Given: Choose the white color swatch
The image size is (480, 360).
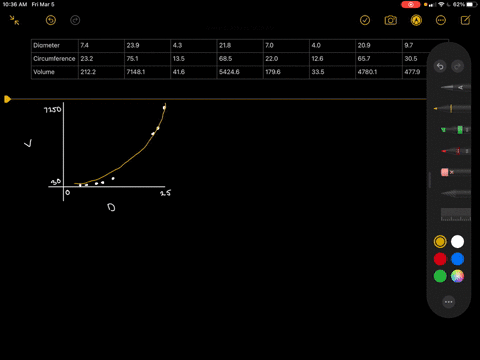Looking at the screenshot, I should (457, 242).
